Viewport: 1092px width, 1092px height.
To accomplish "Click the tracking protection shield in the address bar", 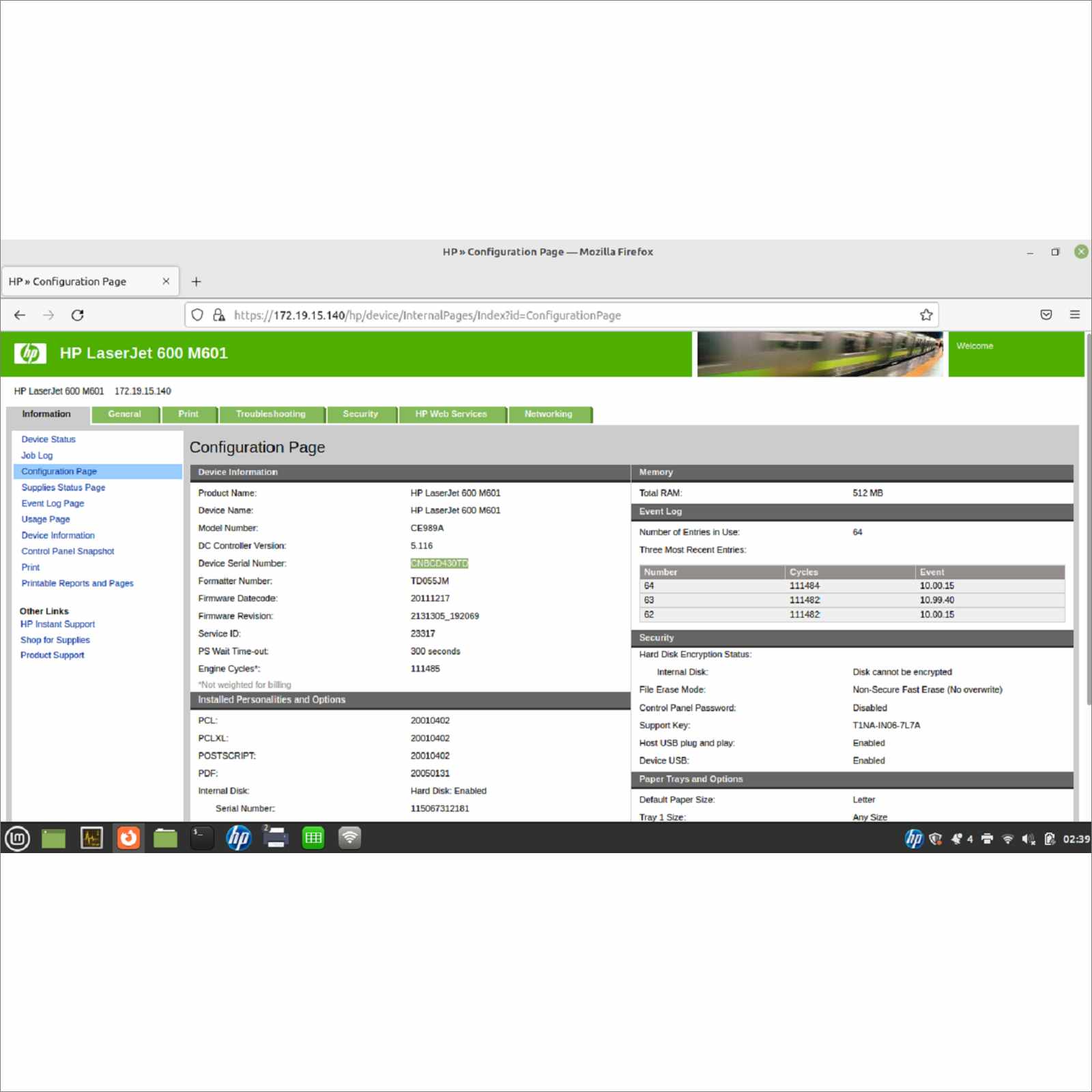I will click(x=197, y=315).
